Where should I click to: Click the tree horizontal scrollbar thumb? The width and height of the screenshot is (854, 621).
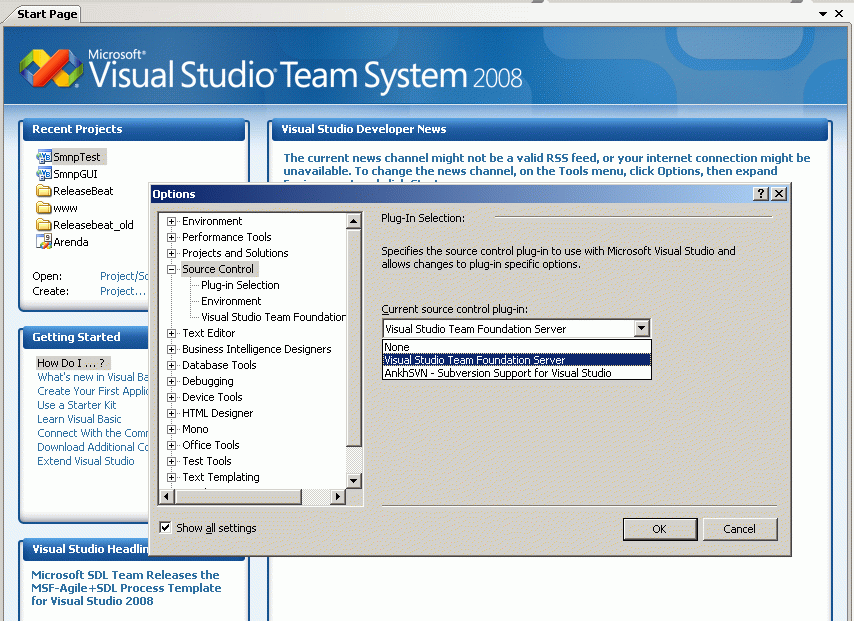click(239, 496)
